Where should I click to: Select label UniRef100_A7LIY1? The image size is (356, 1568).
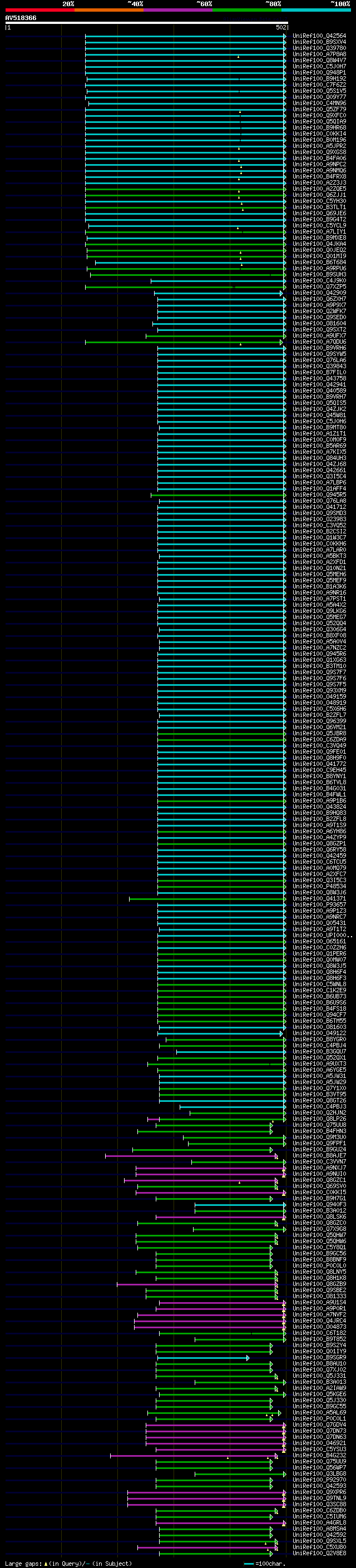tap(319, 232)
